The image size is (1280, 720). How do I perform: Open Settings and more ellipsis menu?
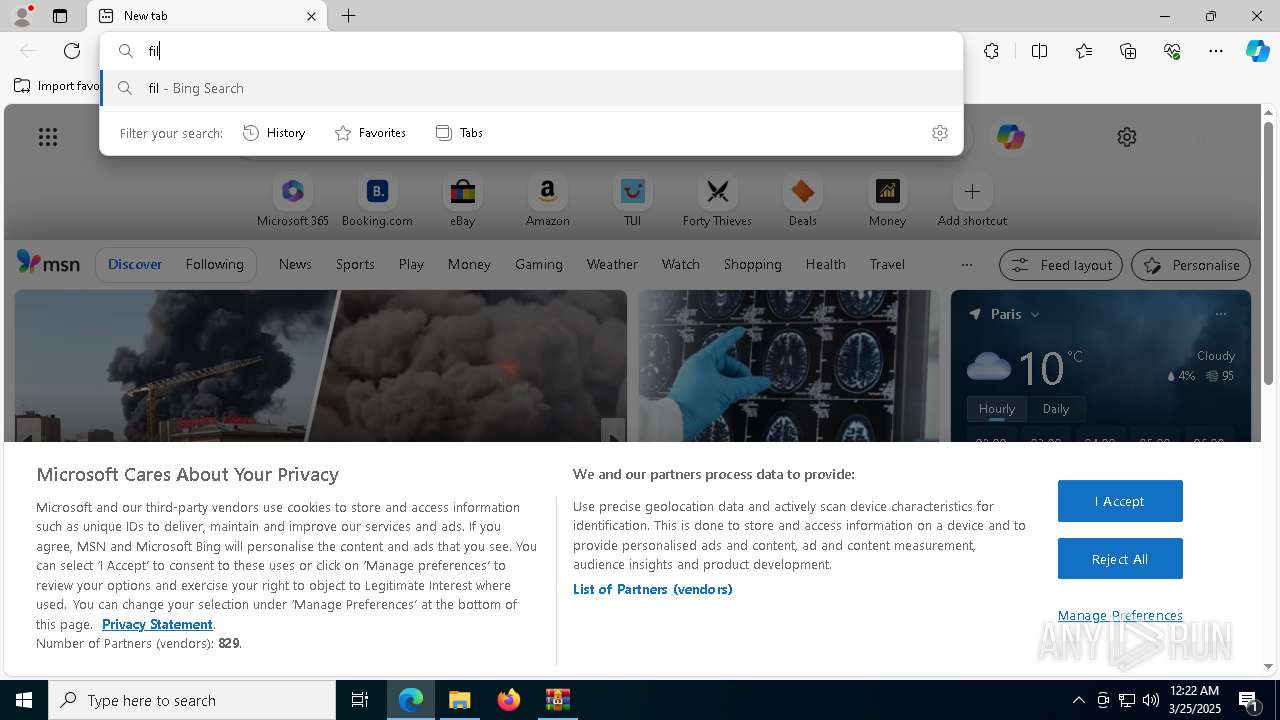pyautogui.click(x=1216, y=51)
